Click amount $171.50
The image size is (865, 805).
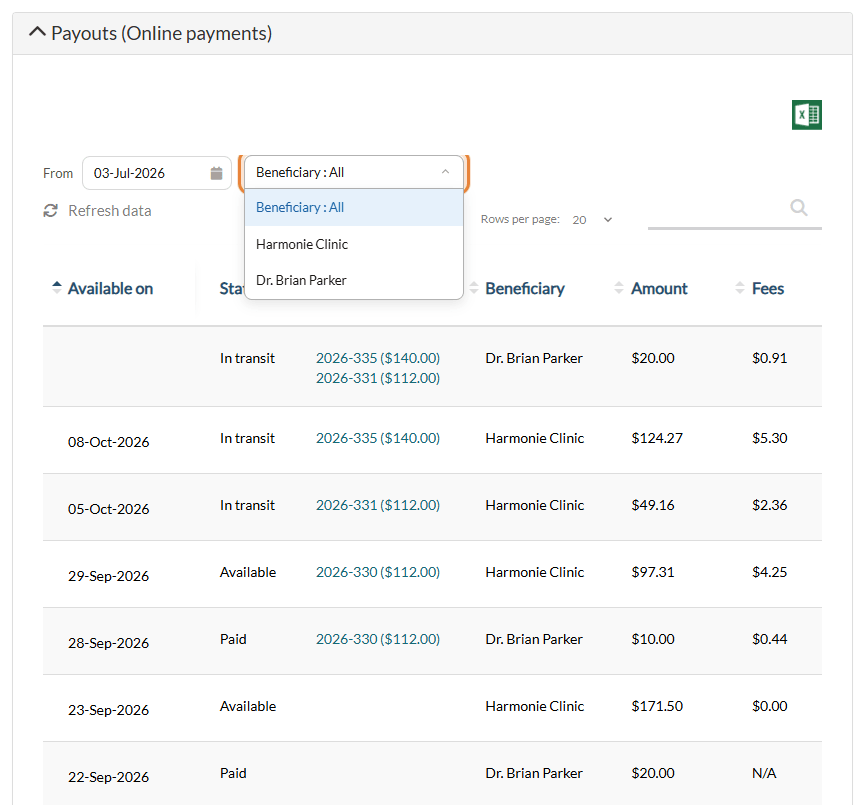coord(657,706)
